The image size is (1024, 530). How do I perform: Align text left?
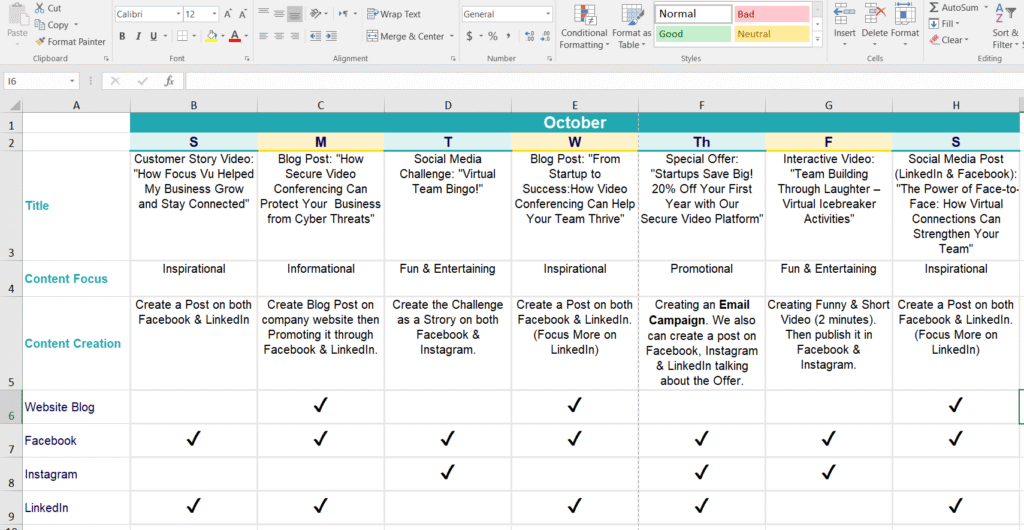263,37
